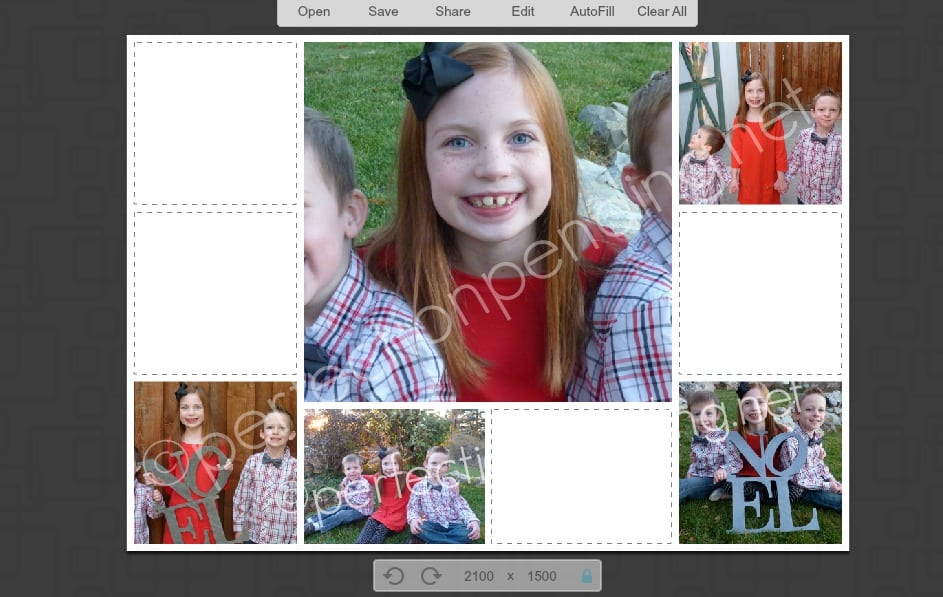Select the top-right photo by wooden gate

click(x=760, y=123)
